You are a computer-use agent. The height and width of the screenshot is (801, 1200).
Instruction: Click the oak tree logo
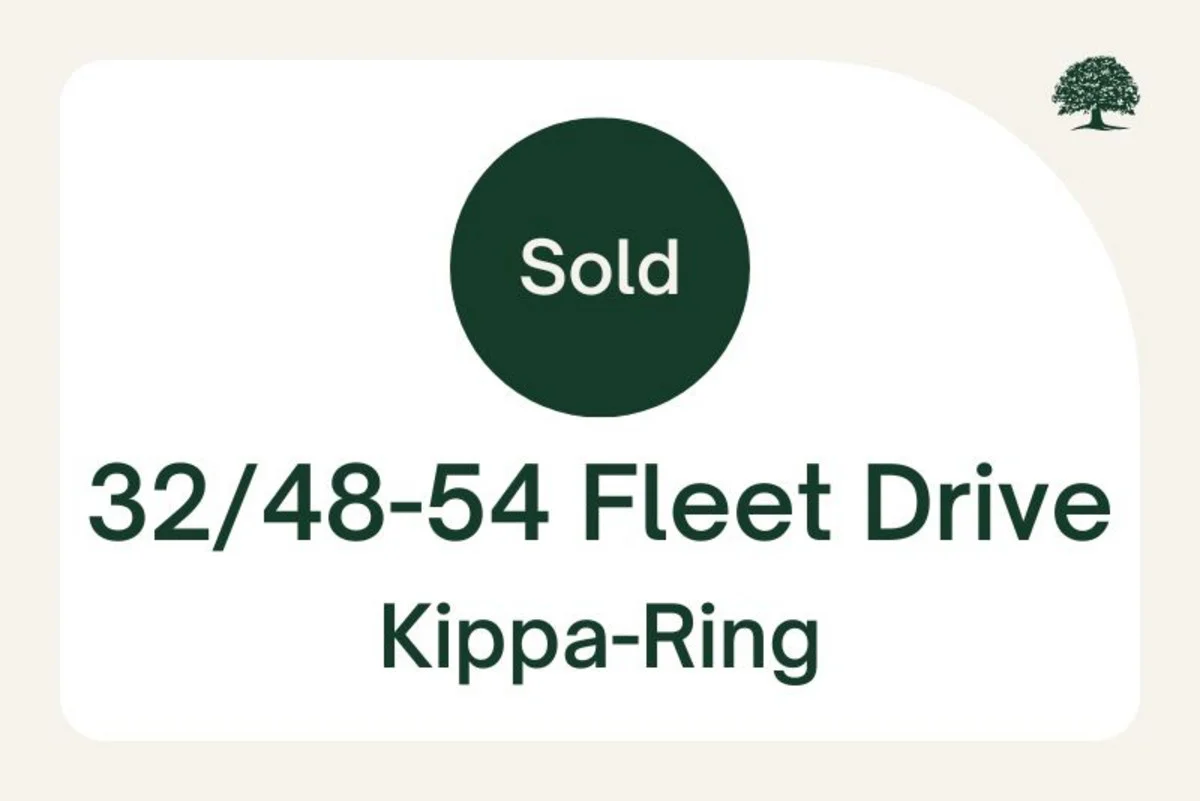1096,91
